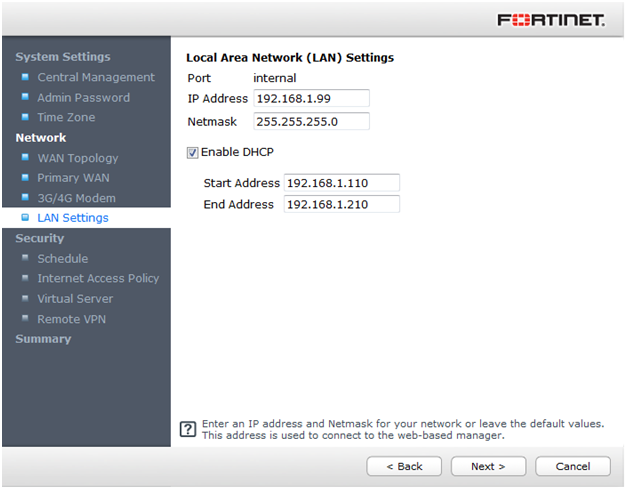
Task: Click bullet icon beside Admin Password
Action: pyautogui.click(x=25, y=96)
